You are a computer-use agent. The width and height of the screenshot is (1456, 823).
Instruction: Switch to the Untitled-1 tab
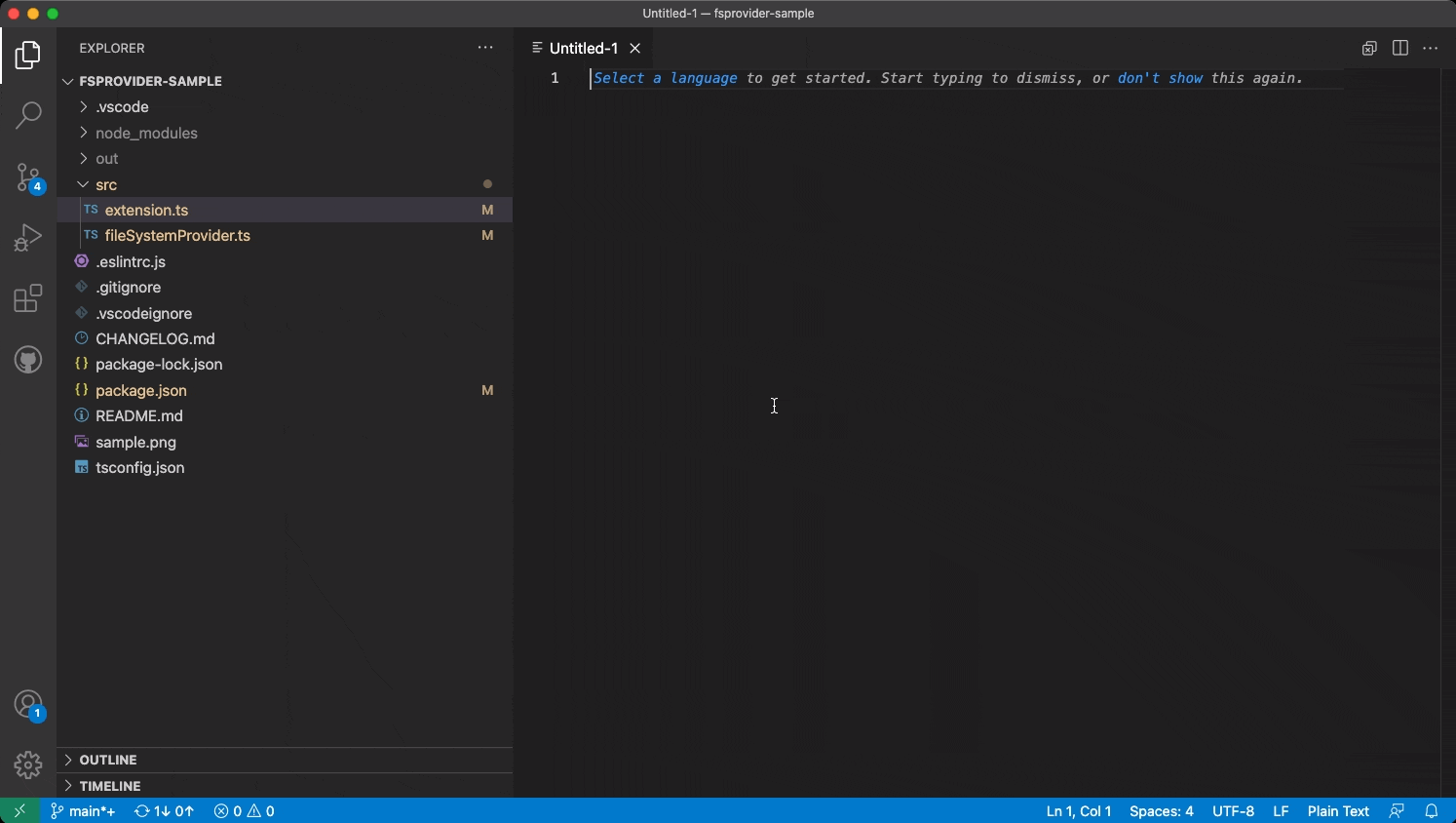(585, 48)
